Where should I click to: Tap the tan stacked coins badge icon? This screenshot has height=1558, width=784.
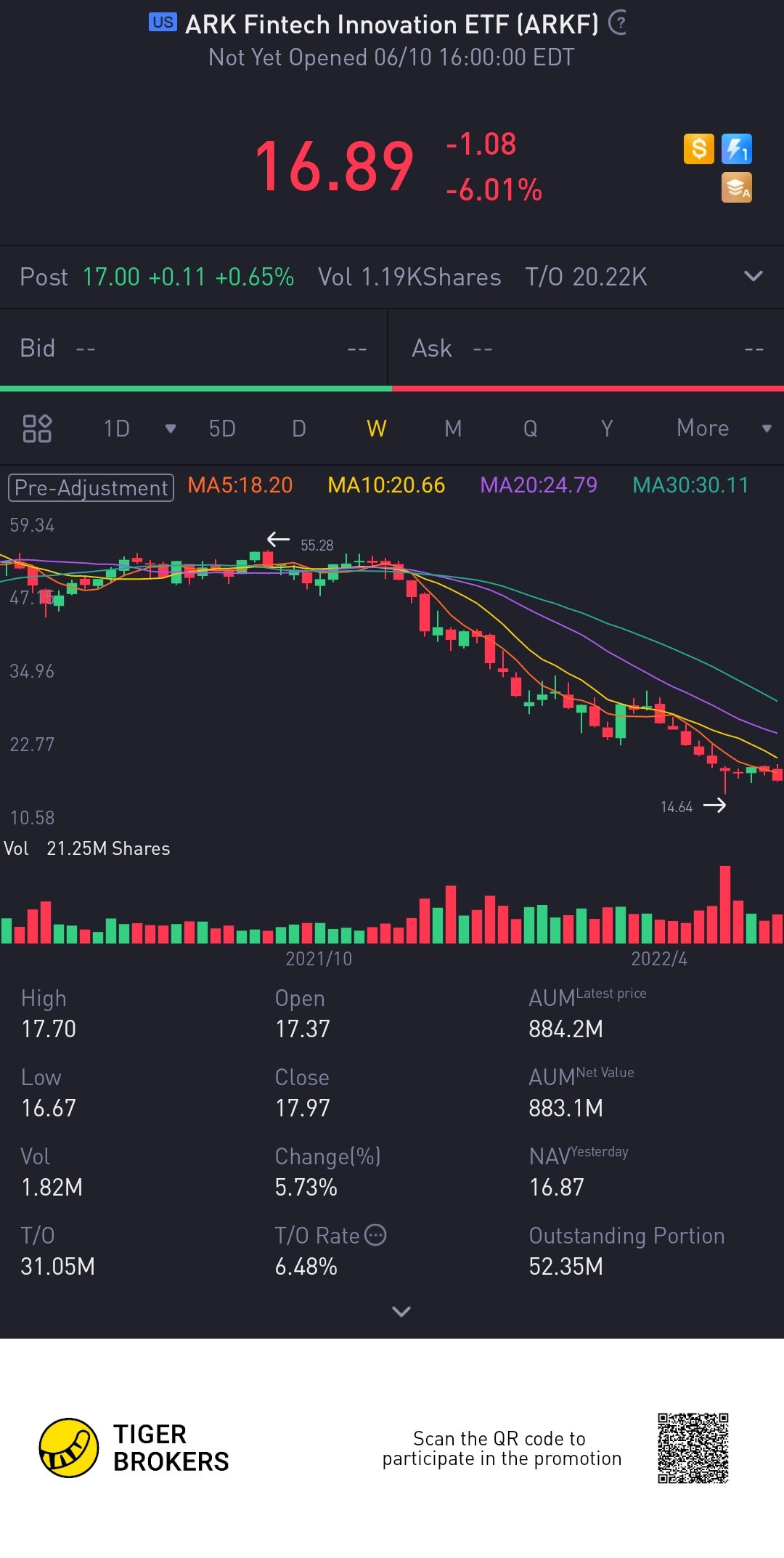pos(737,187)
